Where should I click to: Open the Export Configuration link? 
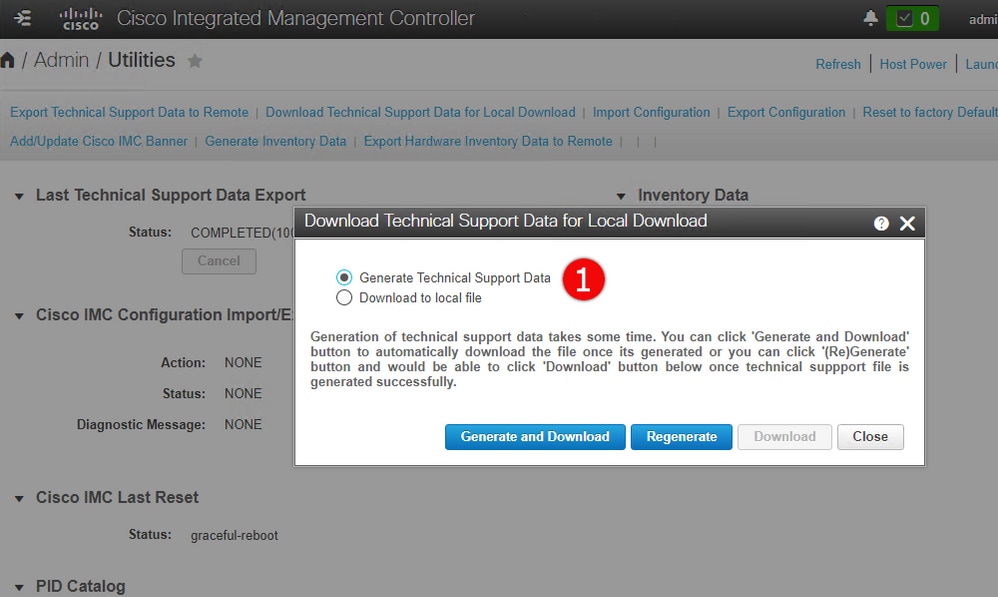[786, 112]
